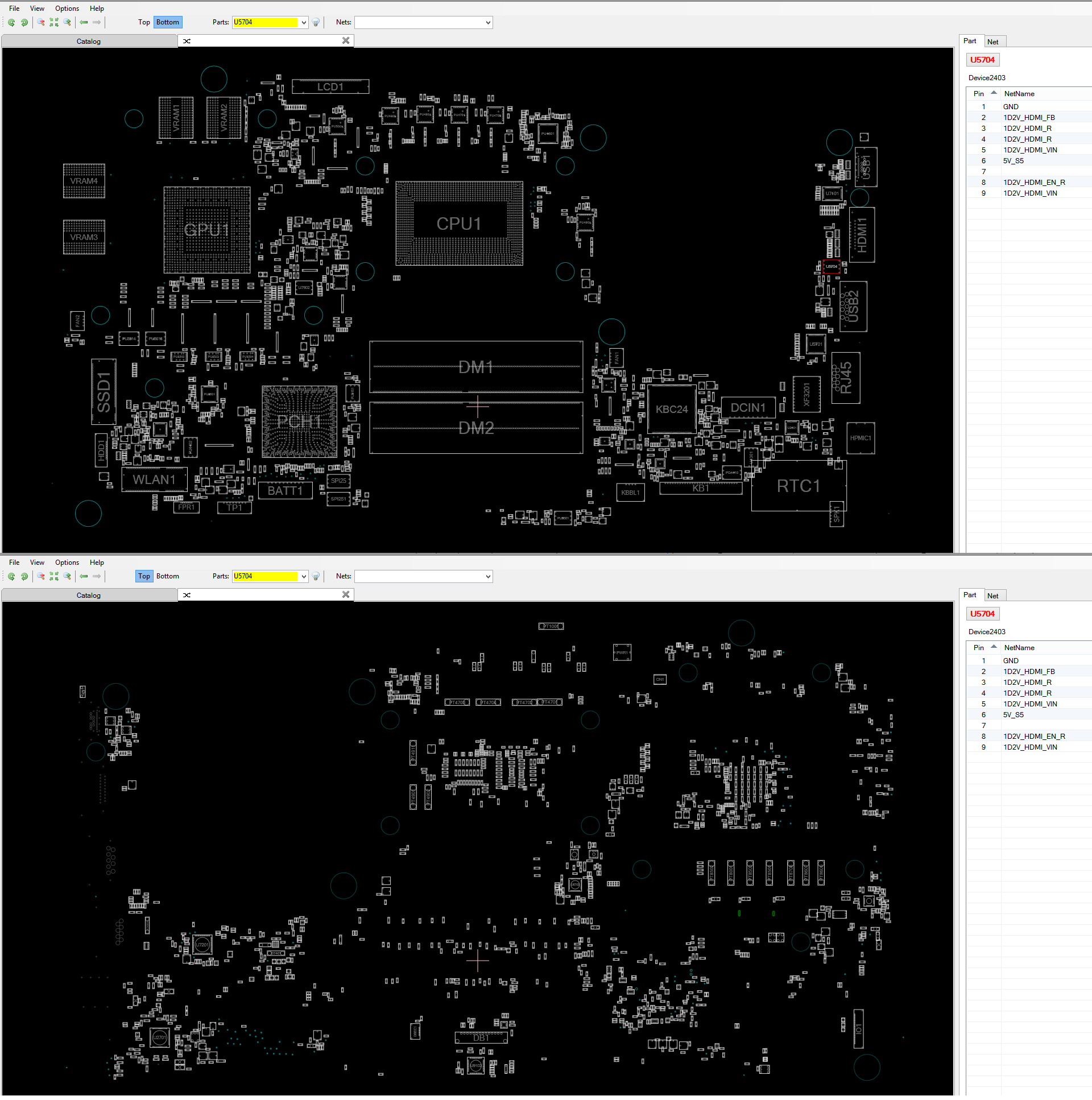Open Parts dropdown arrow in lower window
This screenshot has height=1100, width=1092.
pyautogui.click(x=304, y=576)
